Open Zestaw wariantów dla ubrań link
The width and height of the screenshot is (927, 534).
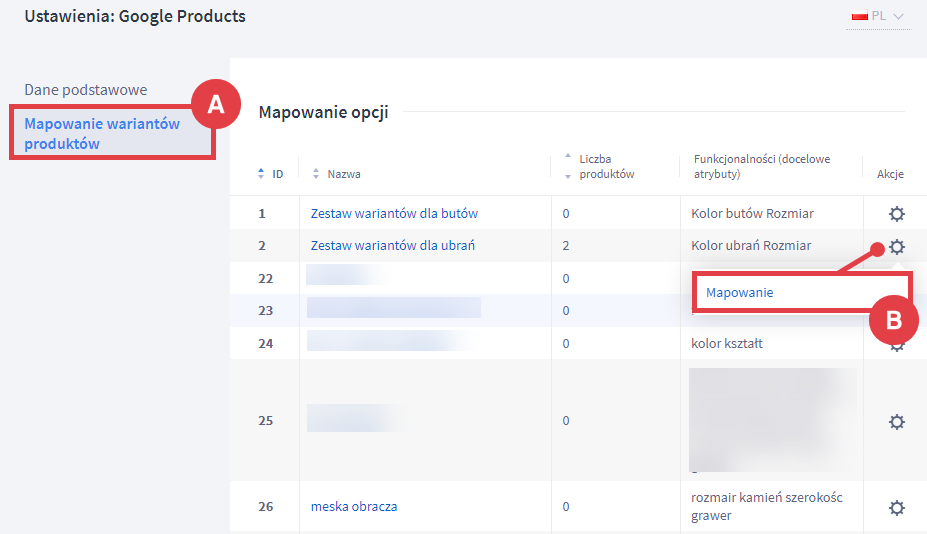click(392, 246)
